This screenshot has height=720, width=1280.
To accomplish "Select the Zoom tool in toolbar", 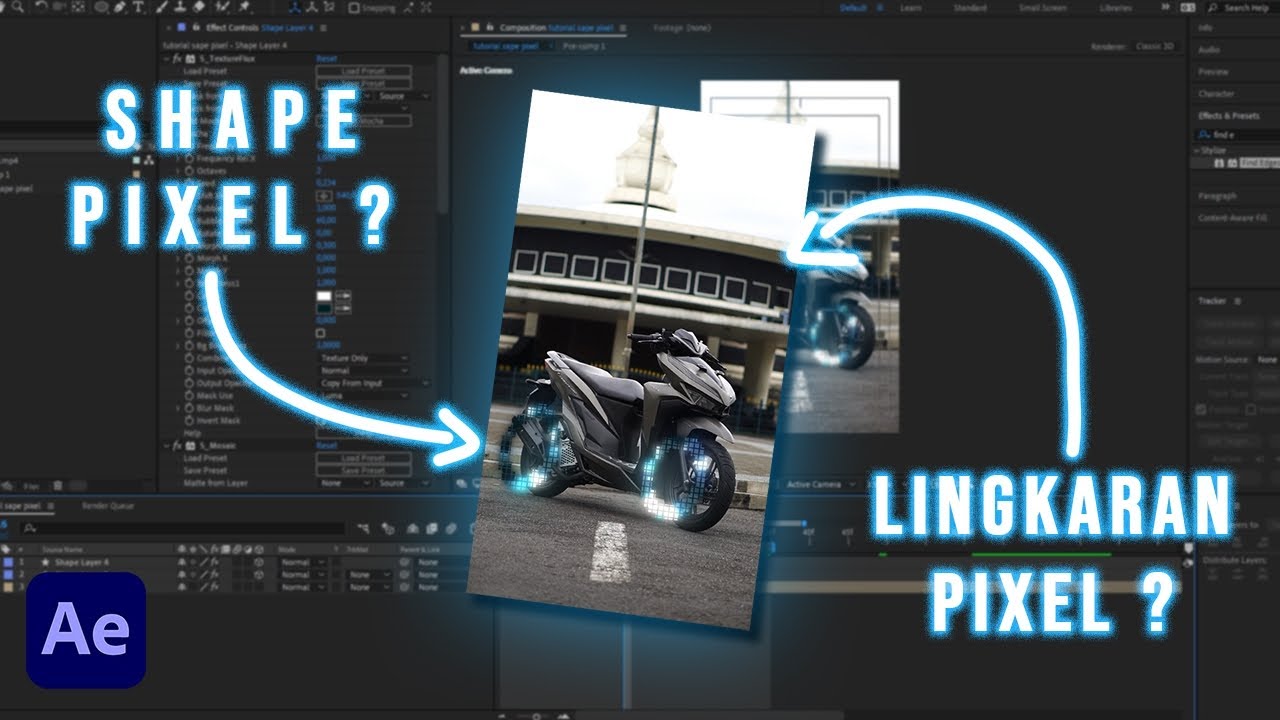I will [18, 7].
